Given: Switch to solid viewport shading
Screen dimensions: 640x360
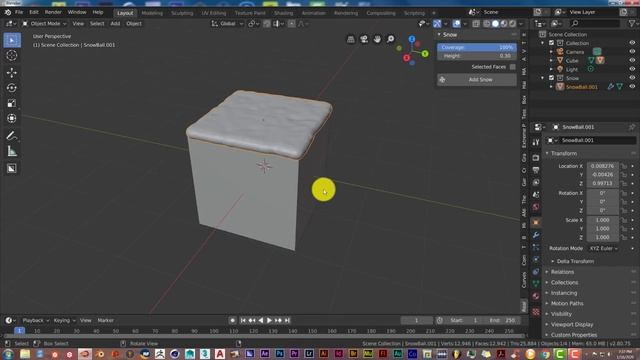Looking at the screenshot, I should click(495, 24).
